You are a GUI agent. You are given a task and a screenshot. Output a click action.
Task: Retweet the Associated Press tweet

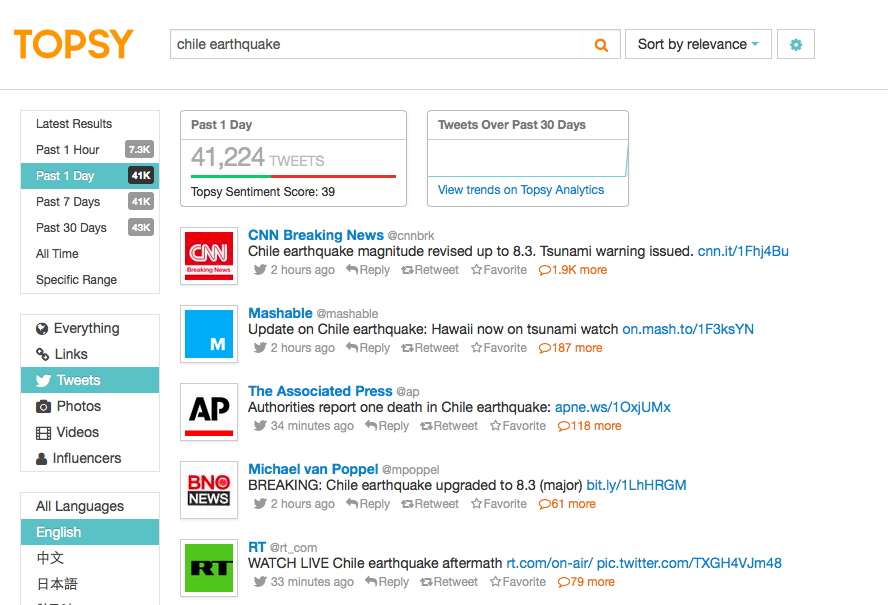click(449, 425)
